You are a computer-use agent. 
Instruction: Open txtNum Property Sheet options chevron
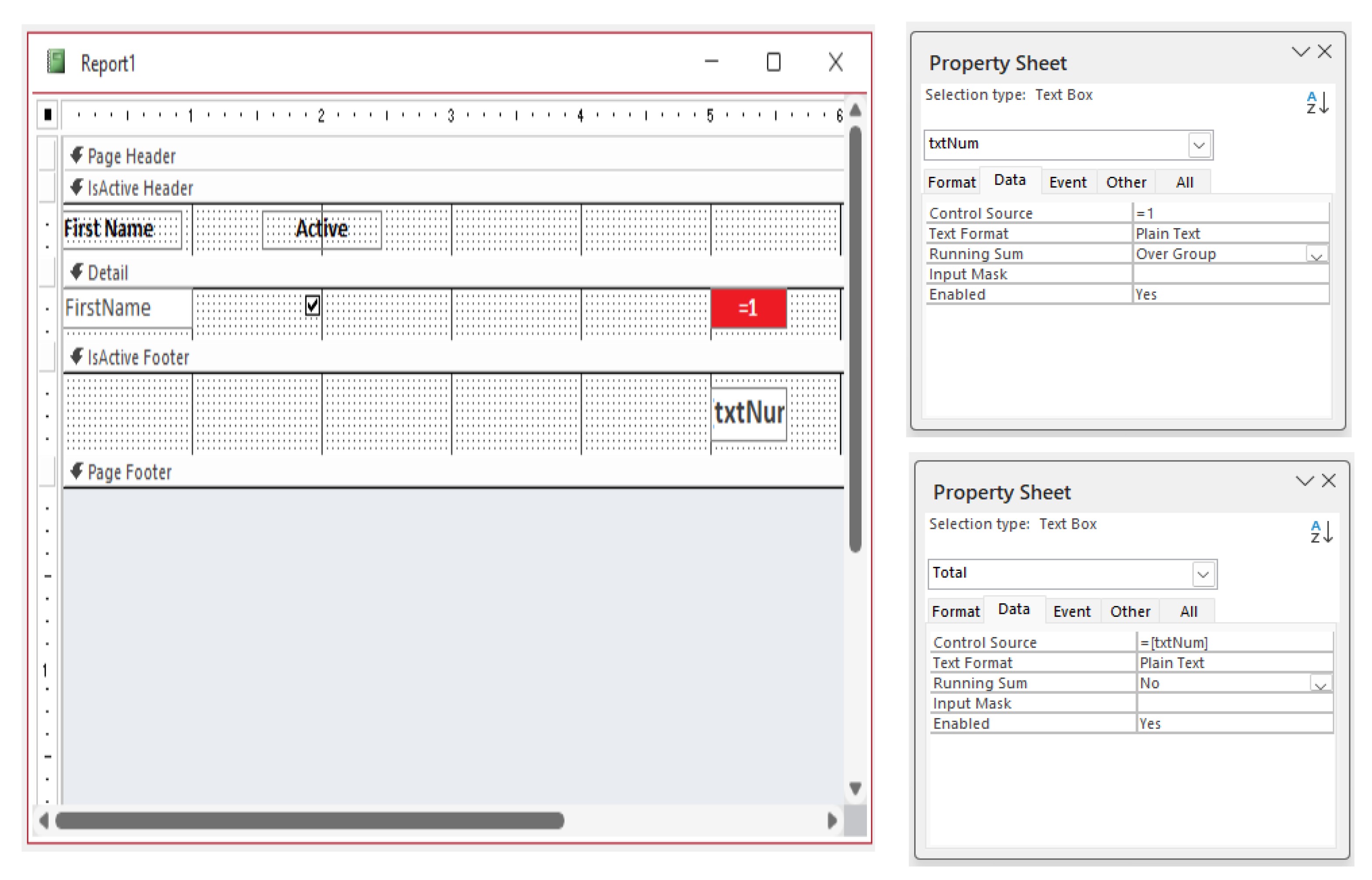[1300, 52]
